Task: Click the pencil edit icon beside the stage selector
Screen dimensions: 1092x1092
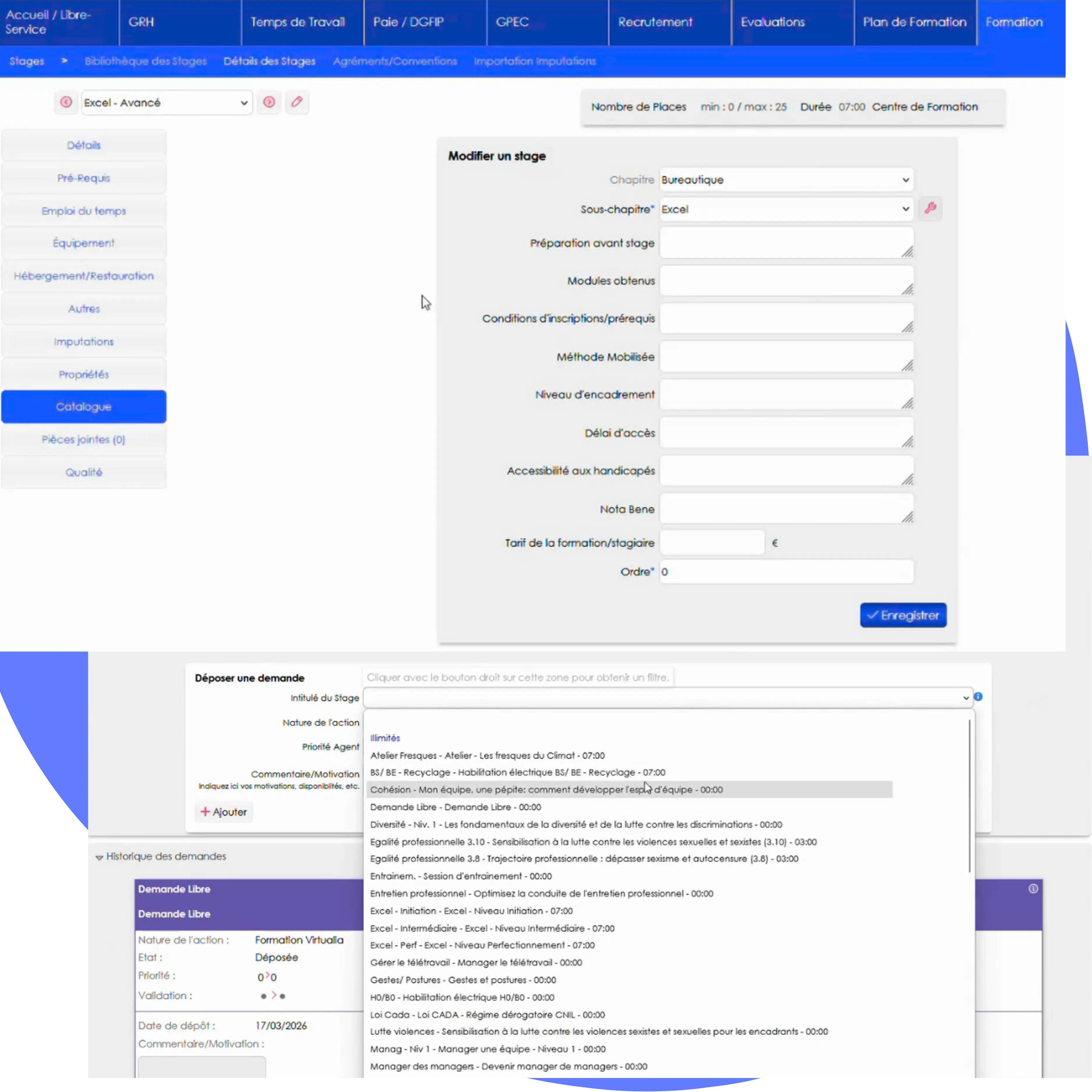Action: click(x=297, y=102)
